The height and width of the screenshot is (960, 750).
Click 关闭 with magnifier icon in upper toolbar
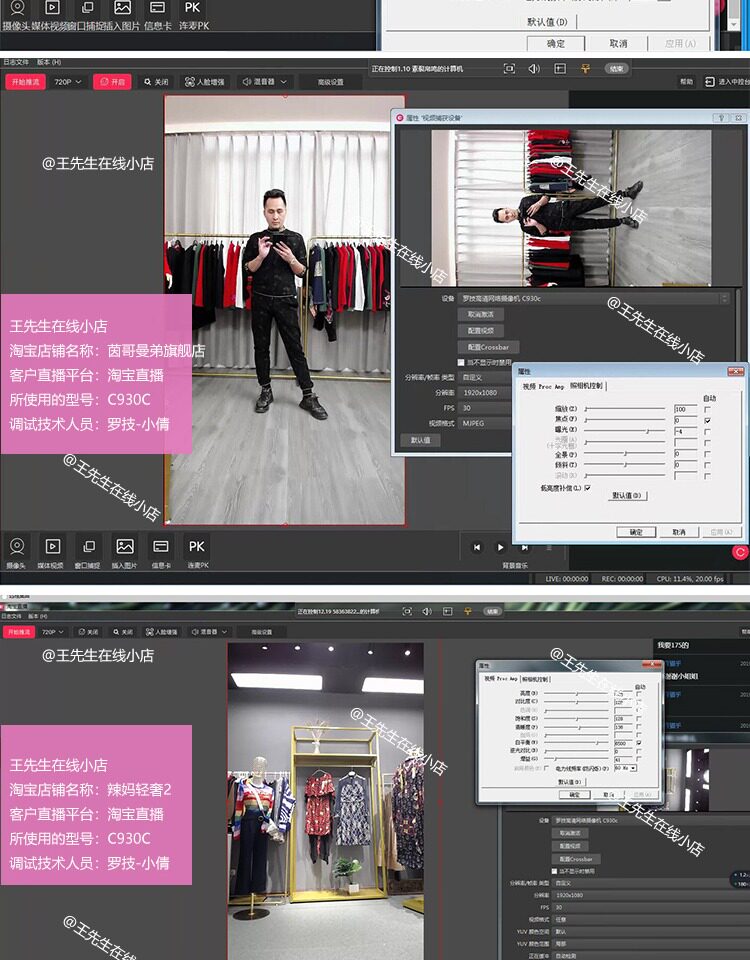156,81
